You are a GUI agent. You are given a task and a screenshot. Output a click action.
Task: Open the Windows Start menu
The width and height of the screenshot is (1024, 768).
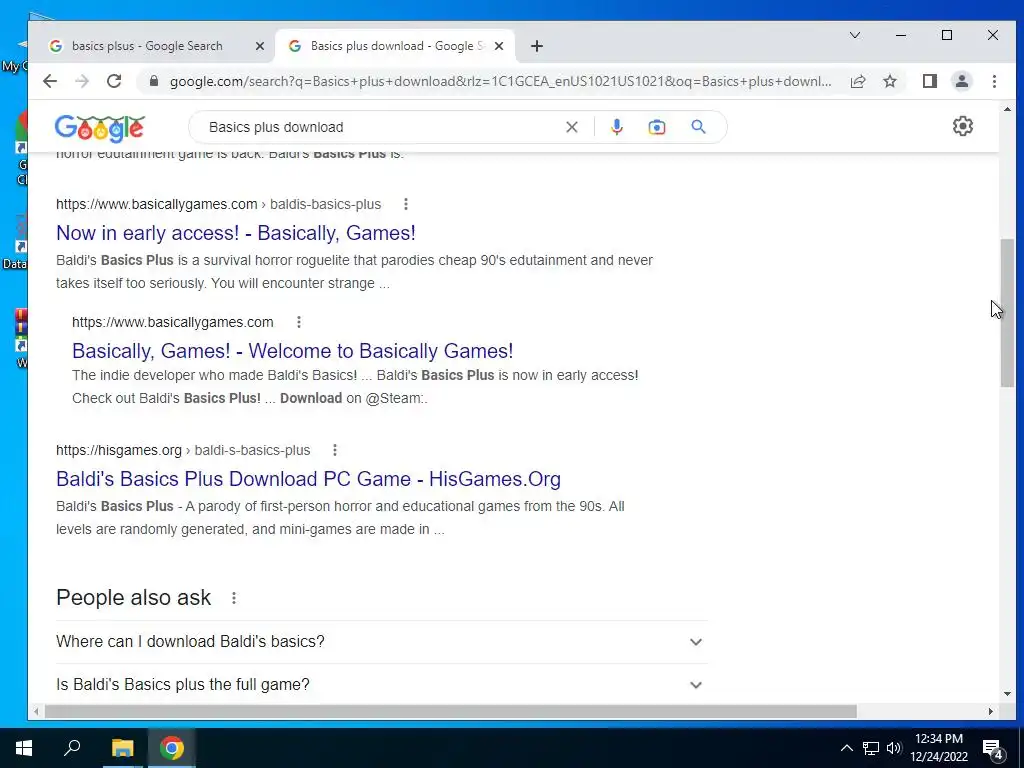tap(24, 748)
